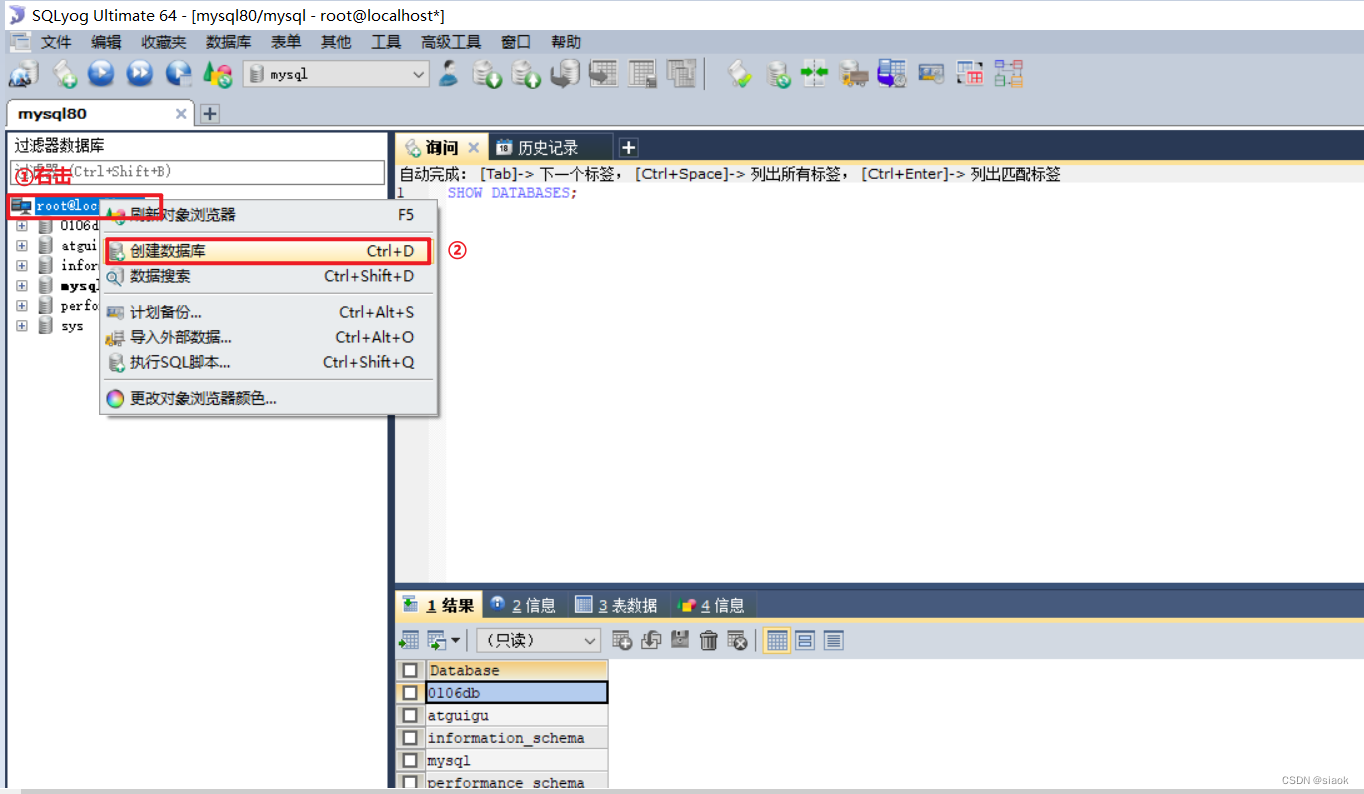This screenshot has height=794, width=1364.
Task: Click the insert new row icon
Action: point(622,640)
